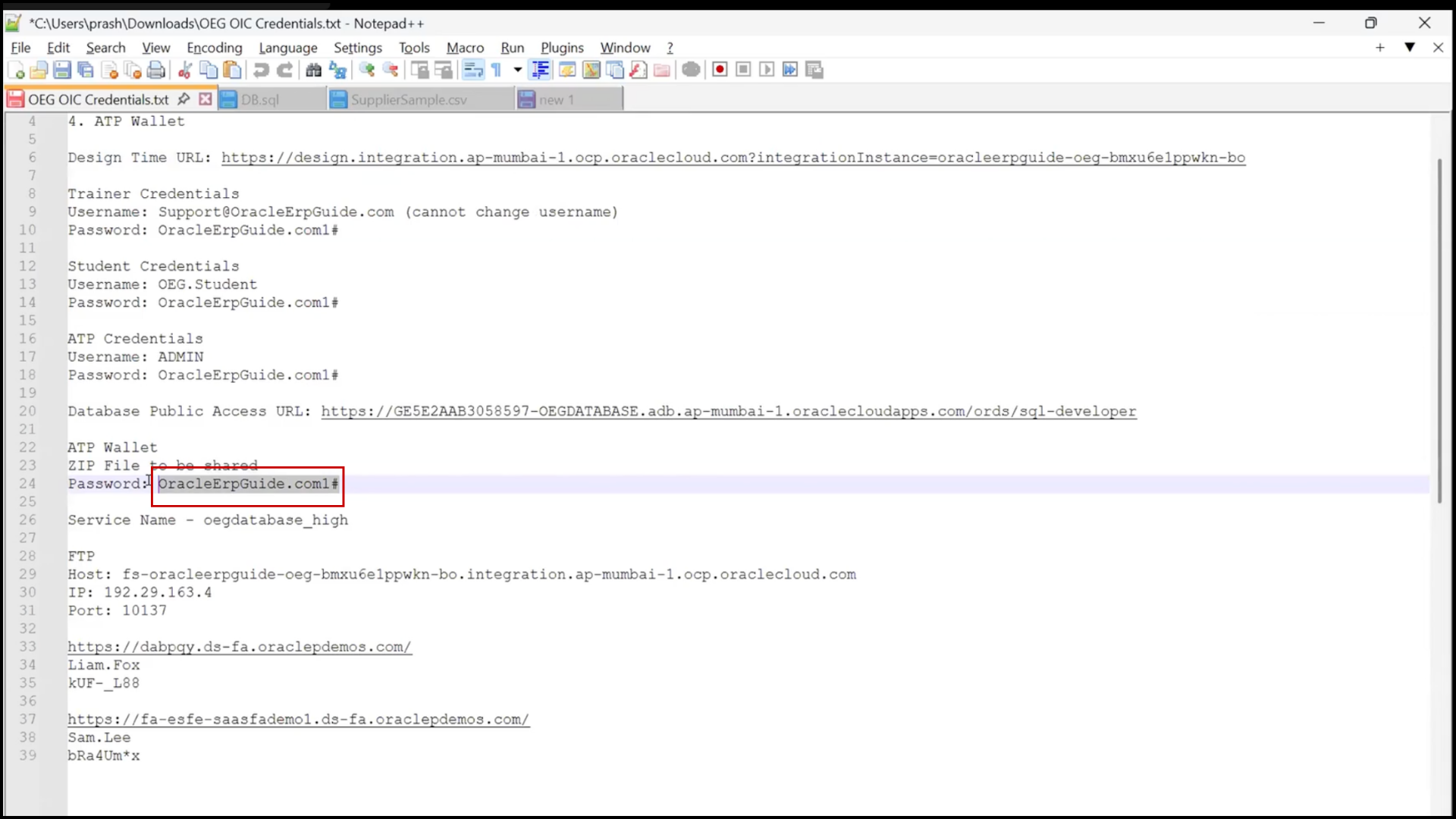Click the Open file toolbar icon
1456x819 pixels.
click(x=39, y=71)
